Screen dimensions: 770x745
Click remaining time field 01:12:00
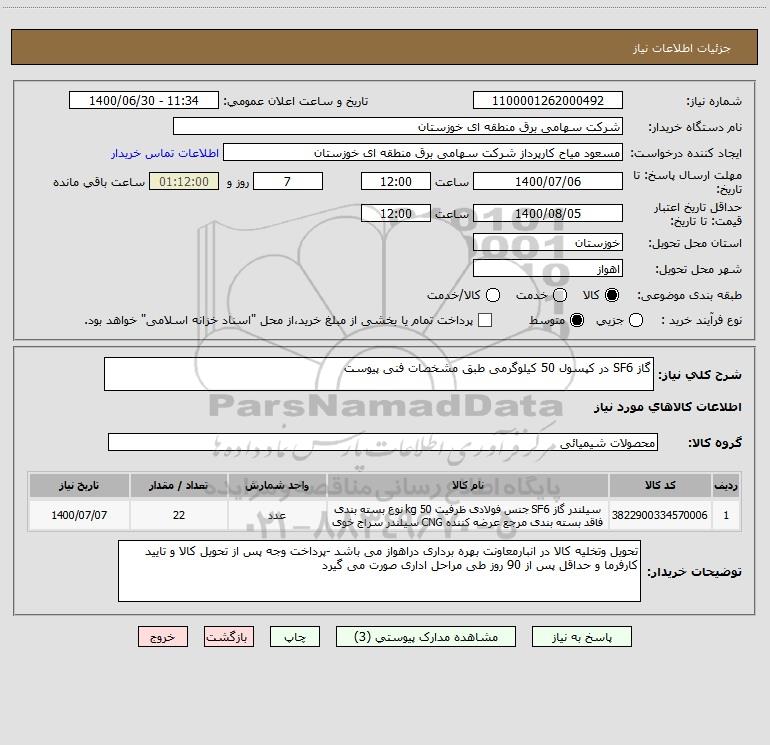tap(184, 181)
